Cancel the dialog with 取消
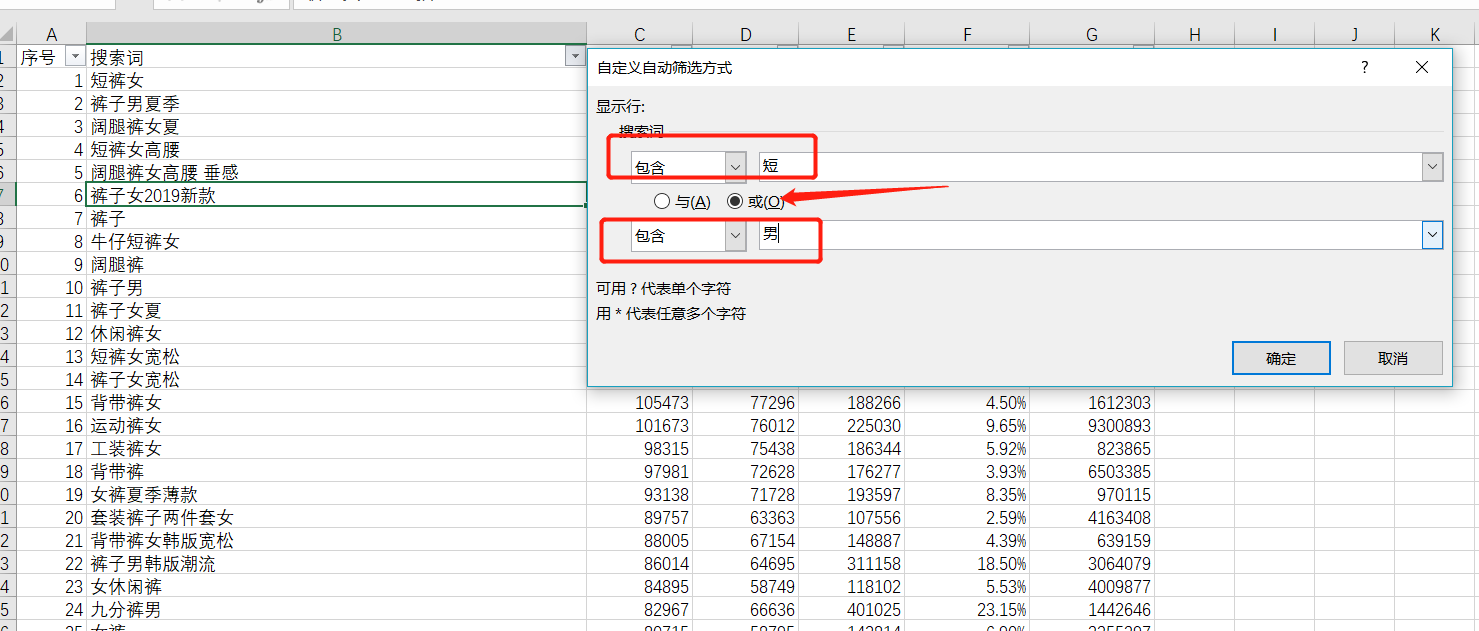This screenshot has width=1479, height=631. (1393, 359)
